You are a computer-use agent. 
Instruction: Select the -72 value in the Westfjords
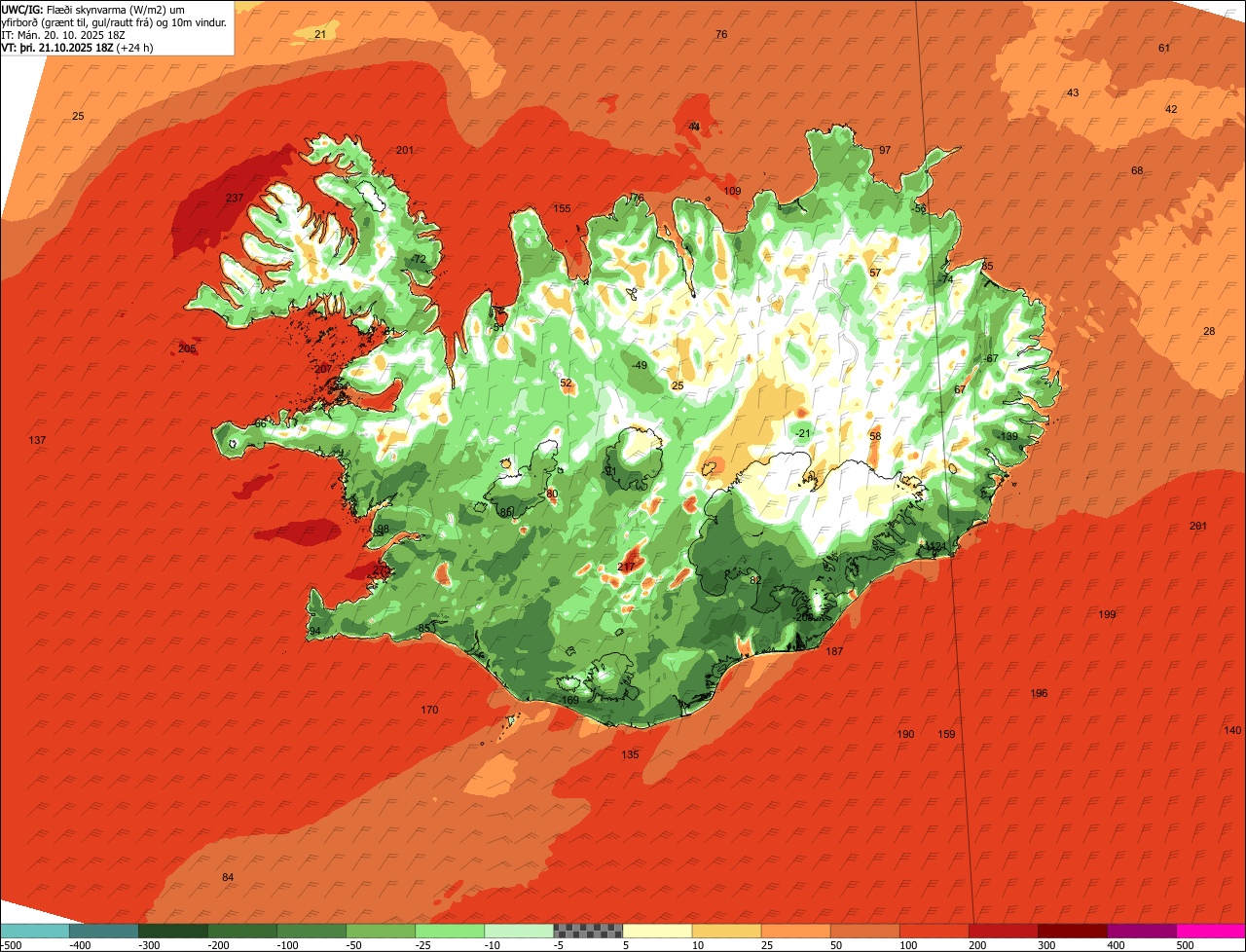[x=418, y=259]
